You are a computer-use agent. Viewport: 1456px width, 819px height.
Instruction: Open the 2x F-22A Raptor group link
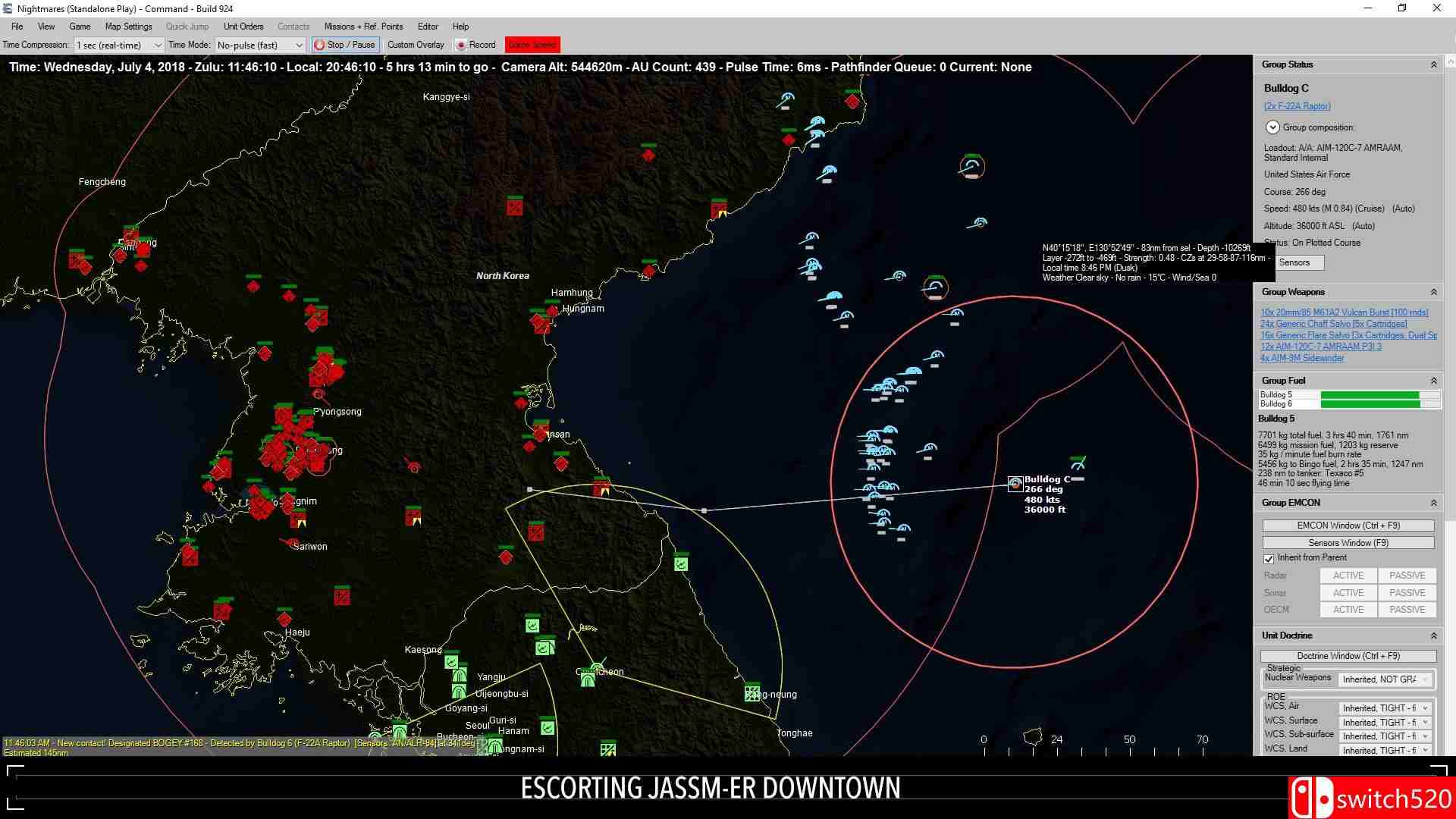[1296, 105]
